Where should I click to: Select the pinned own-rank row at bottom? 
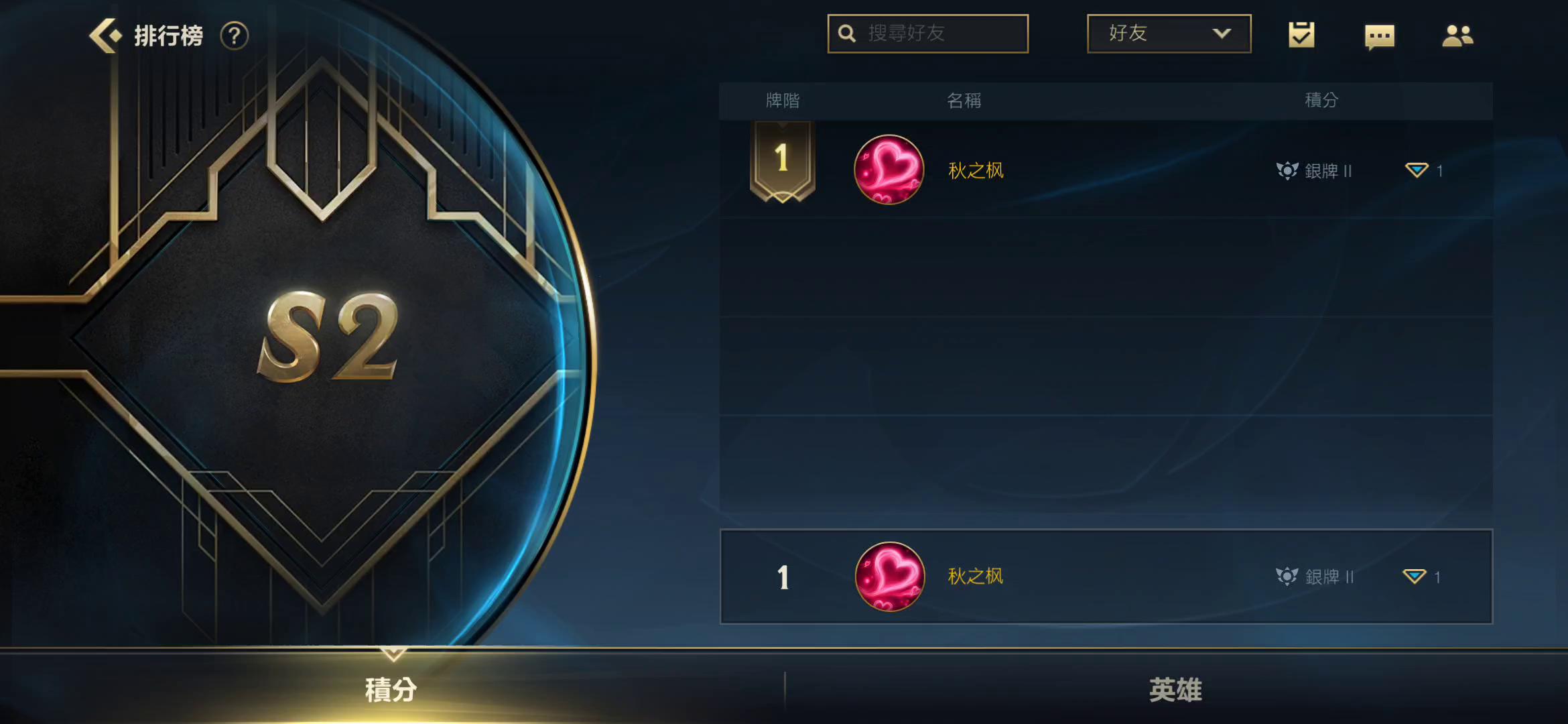pos(1106,577)
